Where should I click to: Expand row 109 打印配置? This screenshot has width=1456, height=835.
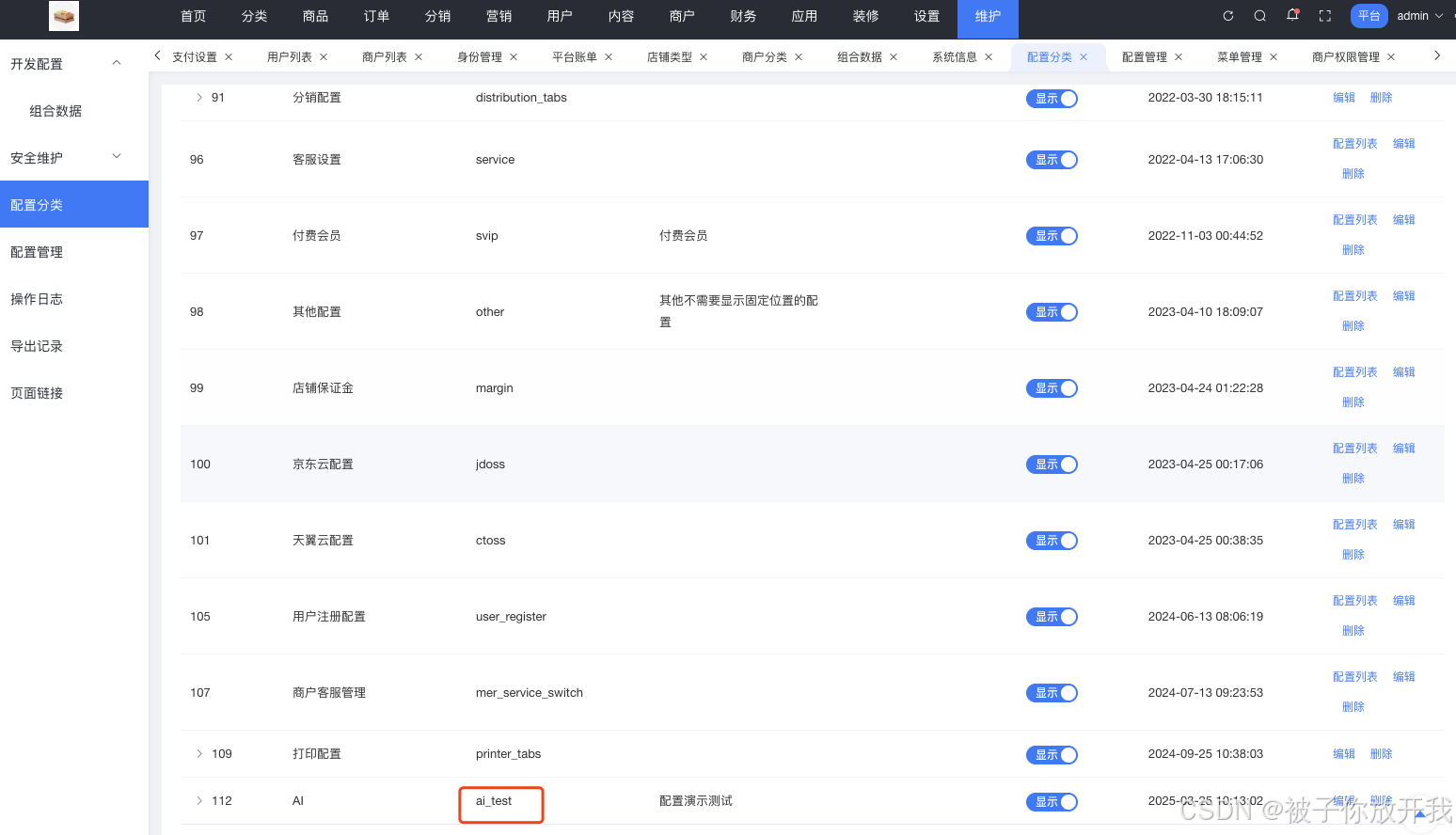tap(199, 754)
